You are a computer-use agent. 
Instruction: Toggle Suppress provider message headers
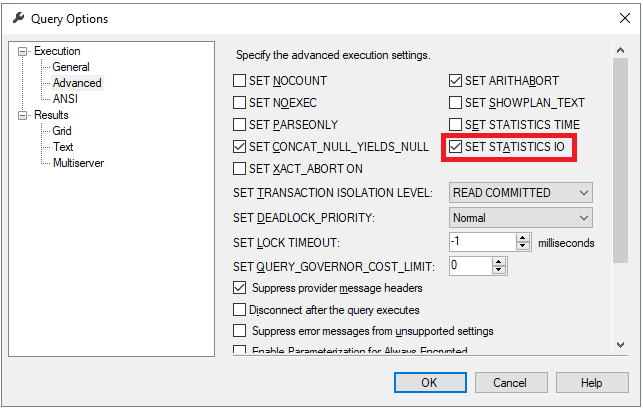(x=240, y=289)
